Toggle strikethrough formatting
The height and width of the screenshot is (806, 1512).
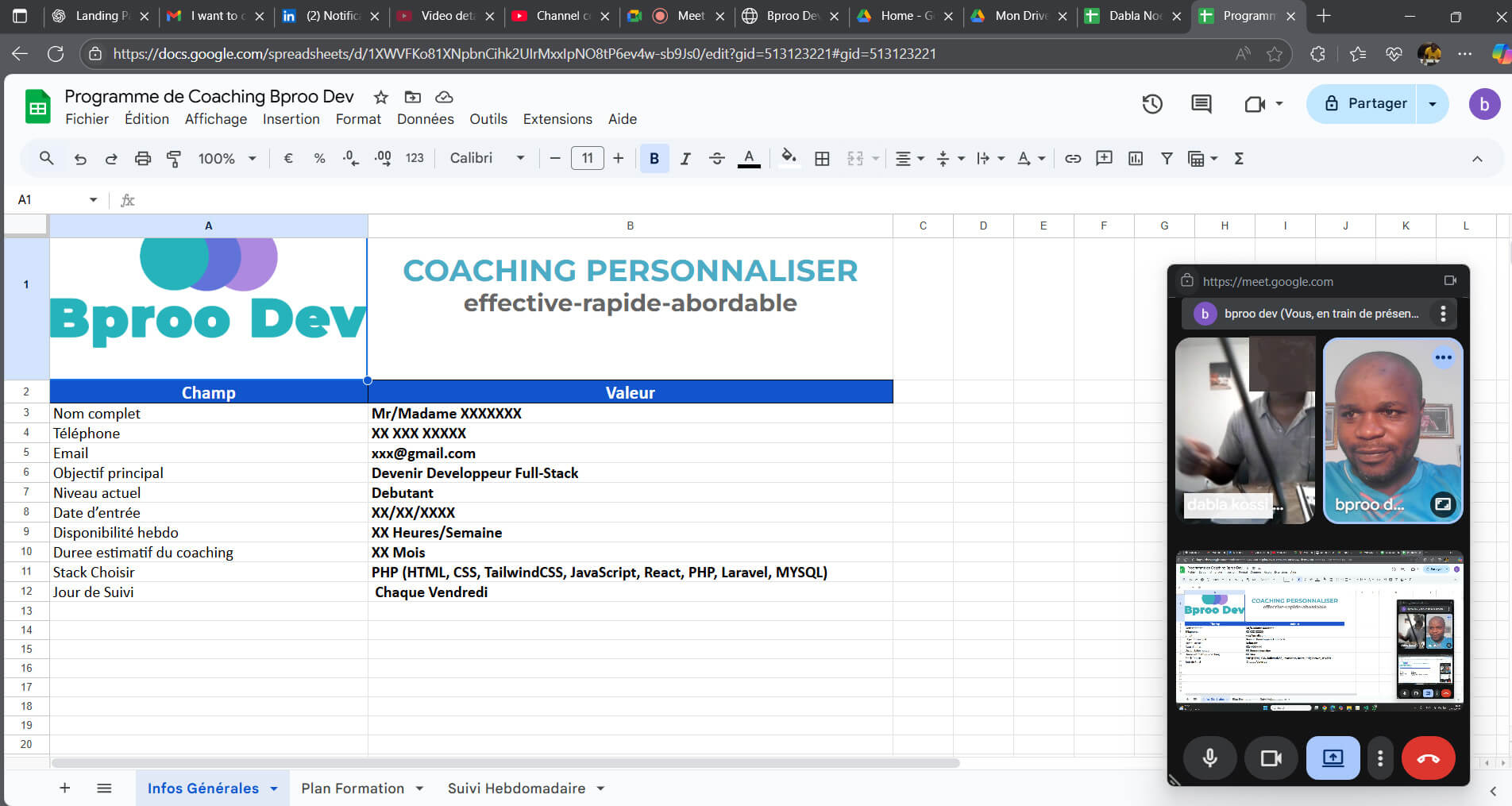(717, 159)
